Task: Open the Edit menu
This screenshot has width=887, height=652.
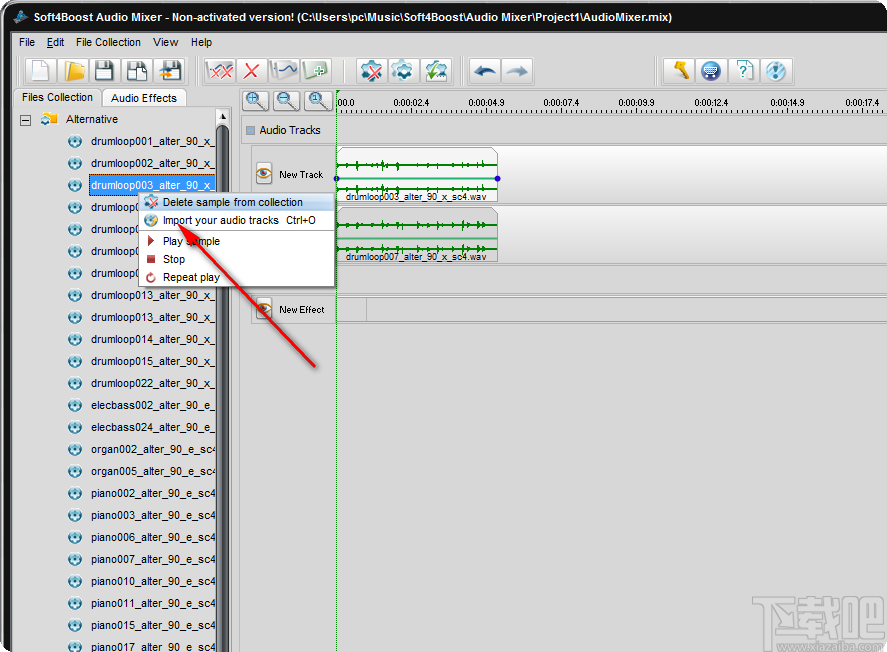Action: pos(55,42)
